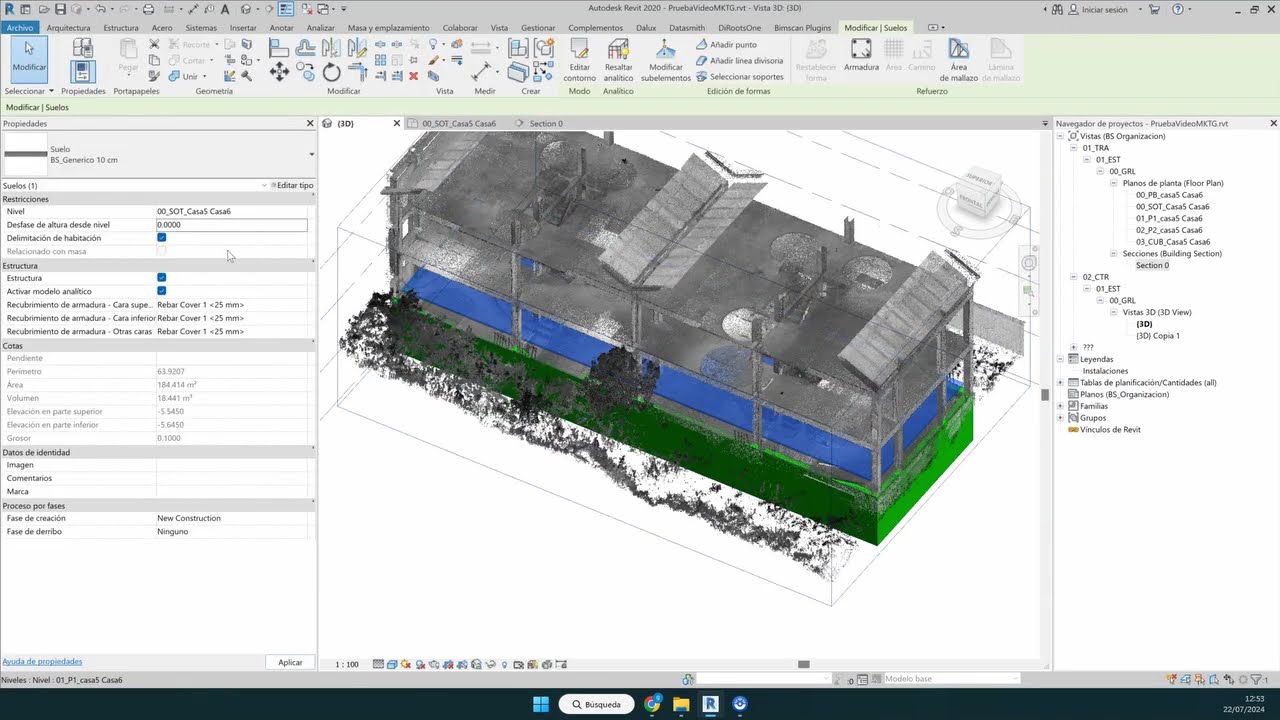The image size is (1280, 720).
Task: Click the Aplicar button
Action: (290, 662)
